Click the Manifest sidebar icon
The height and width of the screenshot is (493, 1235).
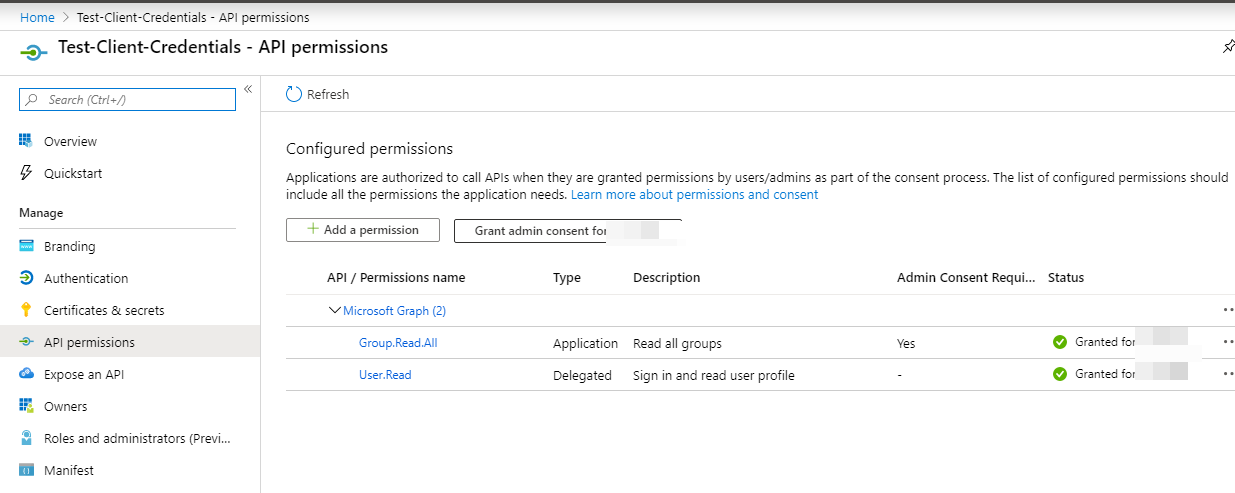pyautogui.click(x=27, y=470)
